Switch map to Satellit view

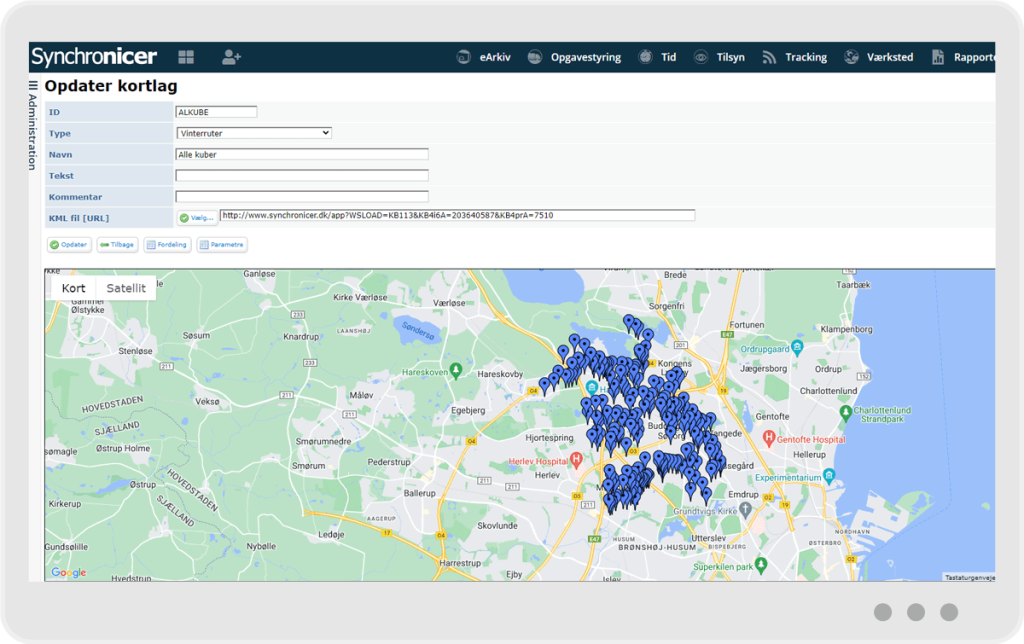click(126, 288)
